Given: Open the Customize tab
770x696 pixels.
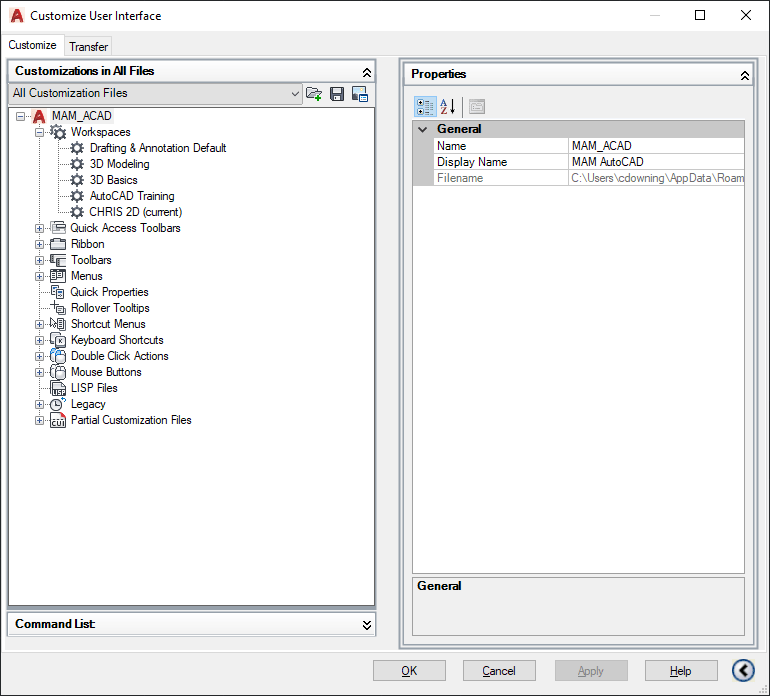Looking at the screenshot, I should tap(32, 45).
